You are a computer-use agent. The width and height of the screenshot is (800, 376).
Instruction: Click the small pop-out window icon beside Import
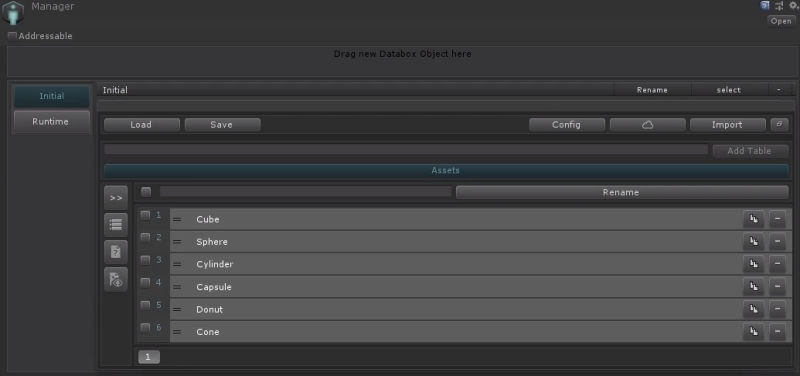coord(779,124)
